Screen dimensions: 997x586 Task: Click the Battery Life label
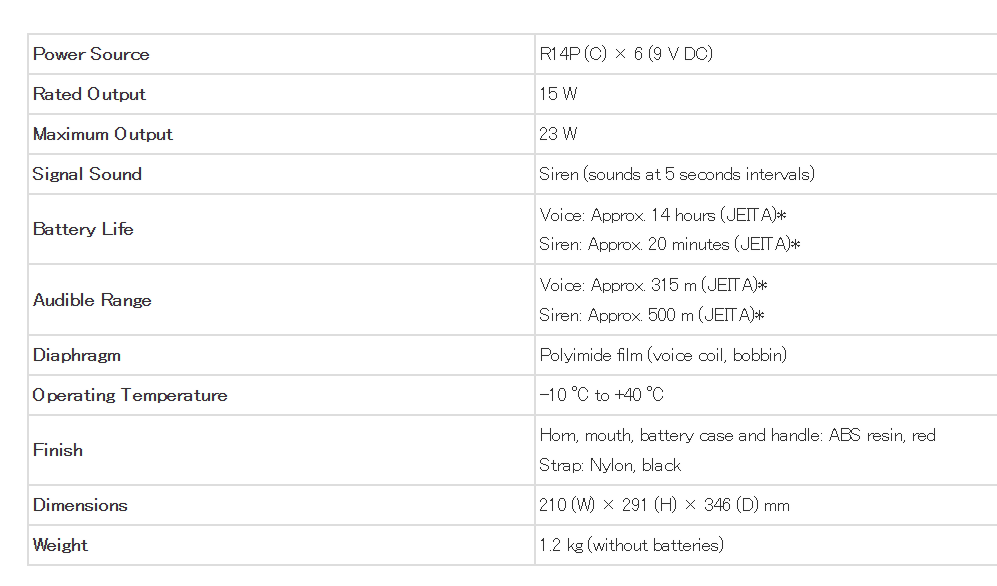click(83, 229)
